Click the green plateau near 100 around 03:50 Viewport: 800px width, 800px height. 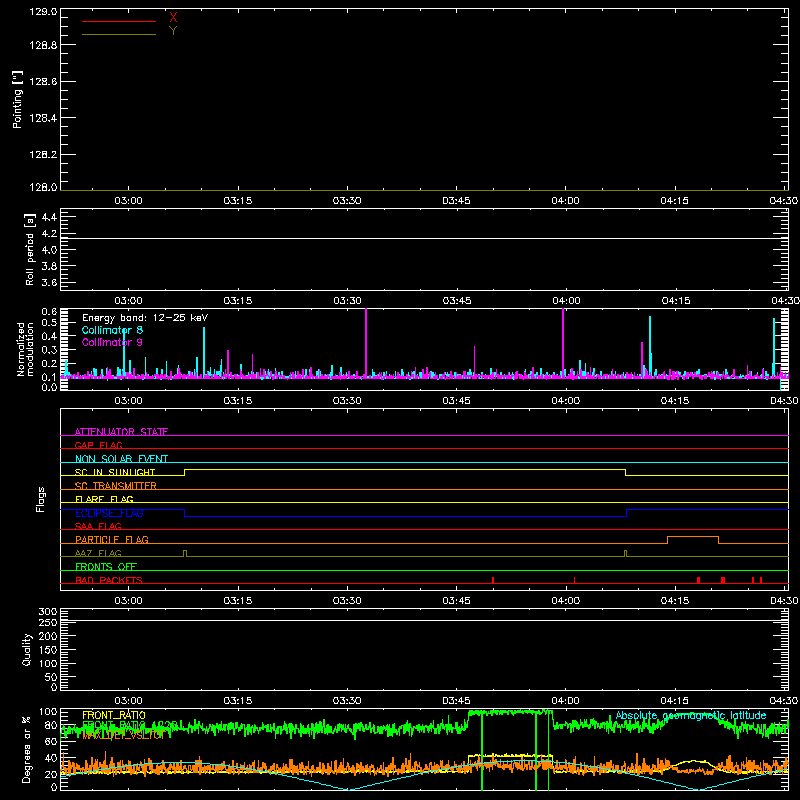click(510, 712)
